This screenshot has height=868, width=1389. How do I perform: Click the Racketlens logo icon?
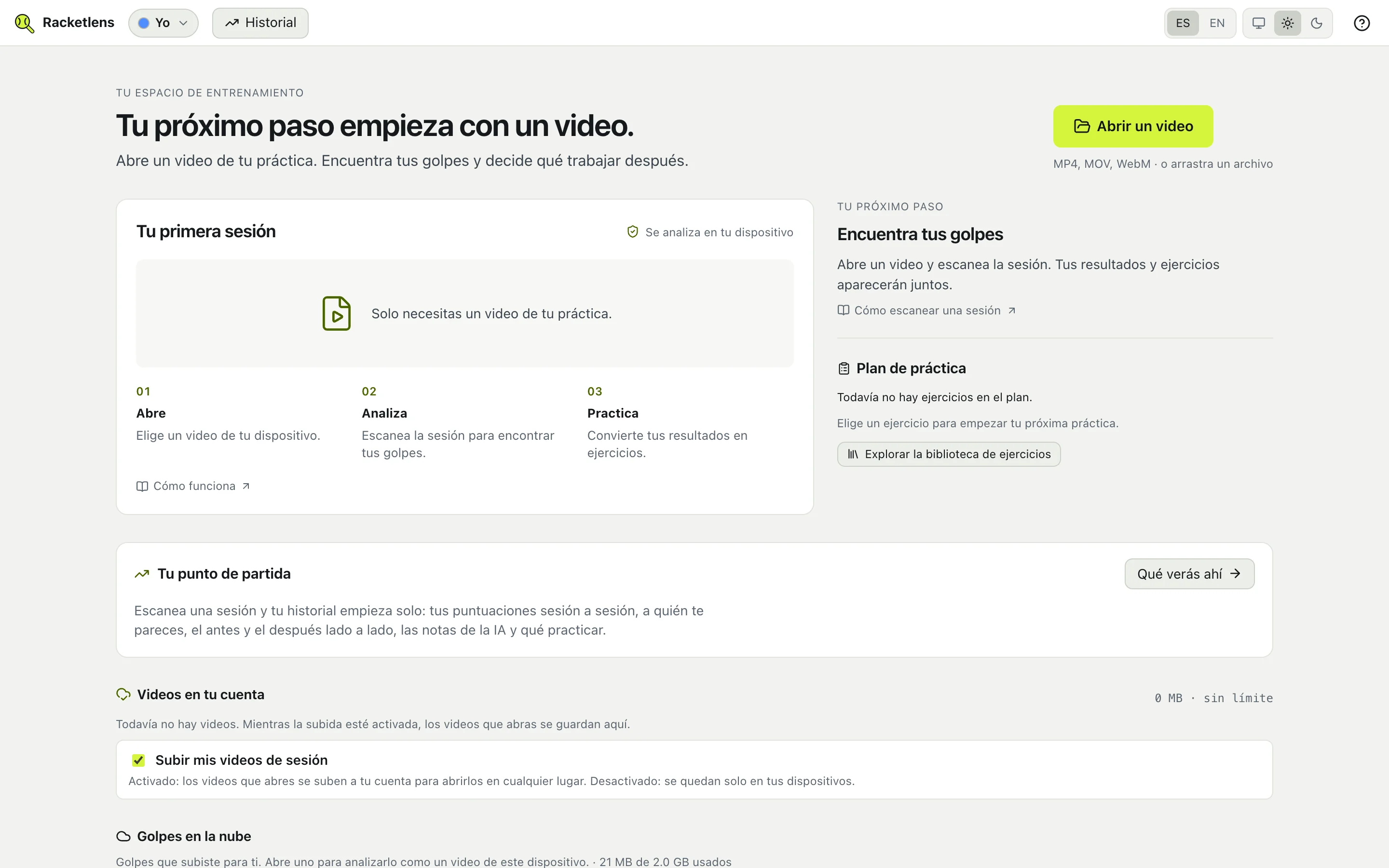[24, 23]
